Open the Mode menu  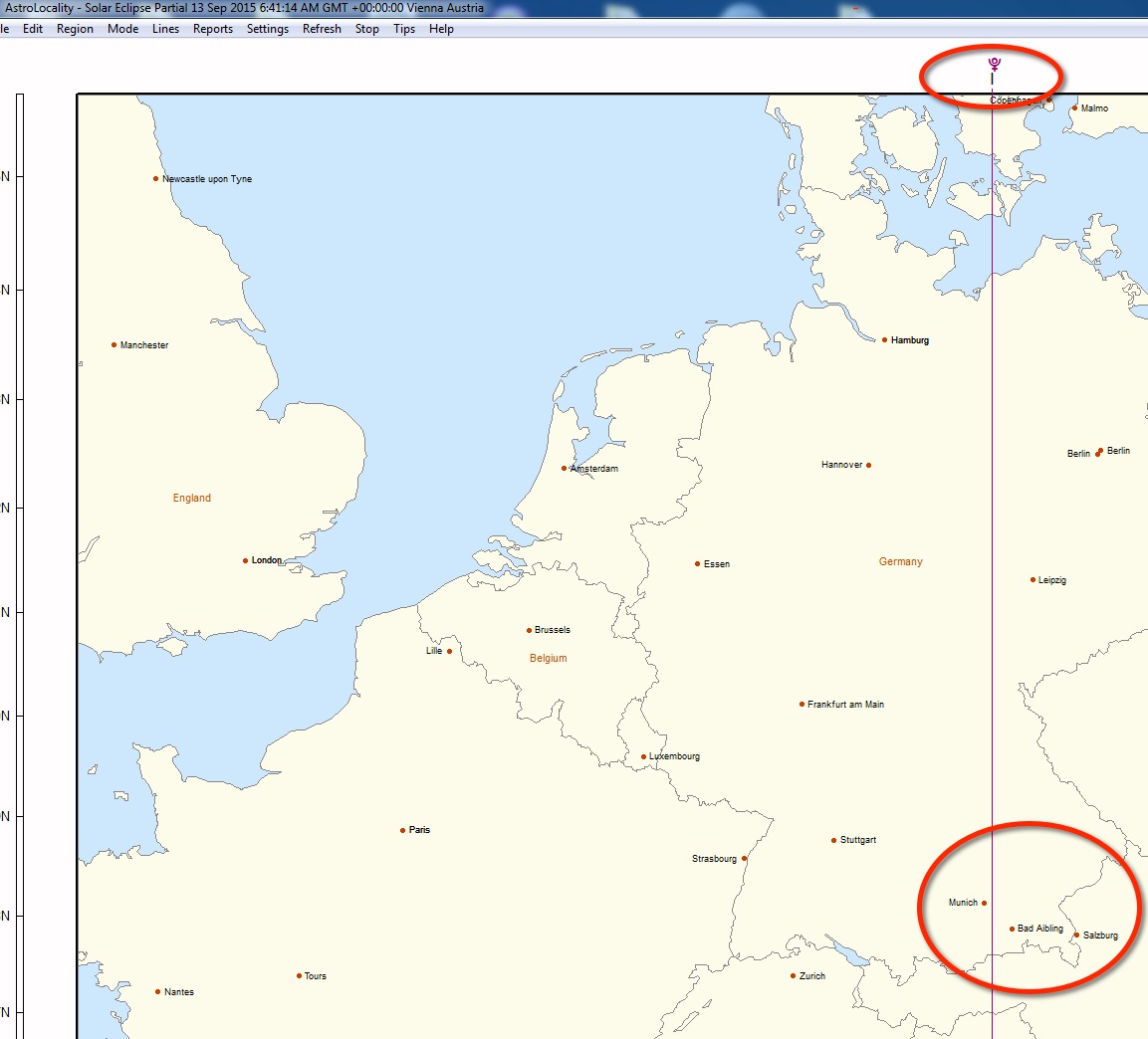click(123, 29)
